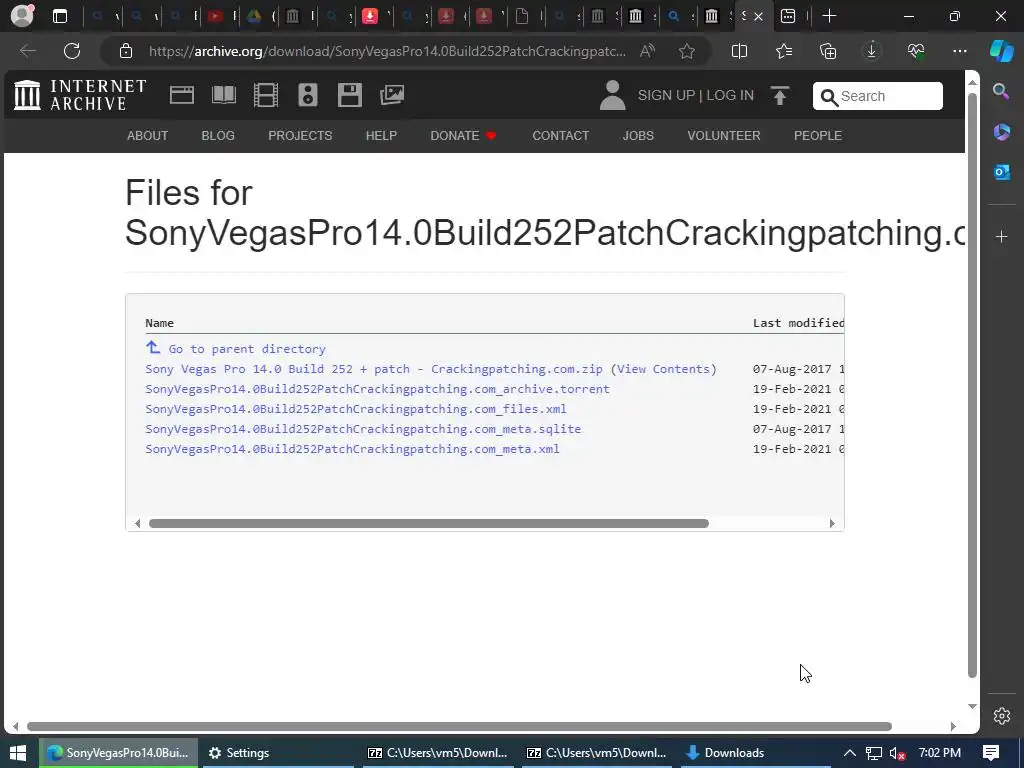Screen dimensions: 1024x768
Task: Open the Tab actions menu icon
Action: [60, 16]
